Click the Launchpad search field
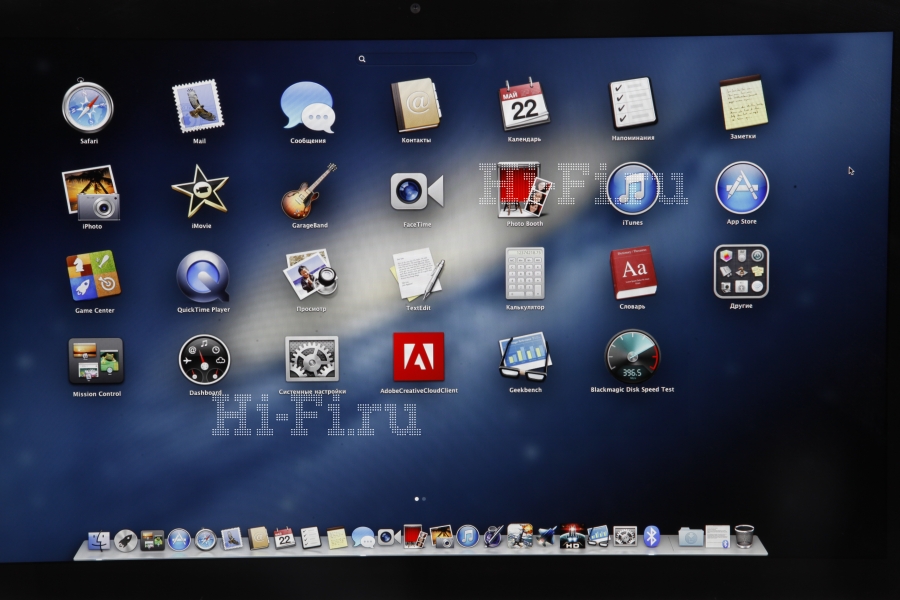 pos(420,59)
